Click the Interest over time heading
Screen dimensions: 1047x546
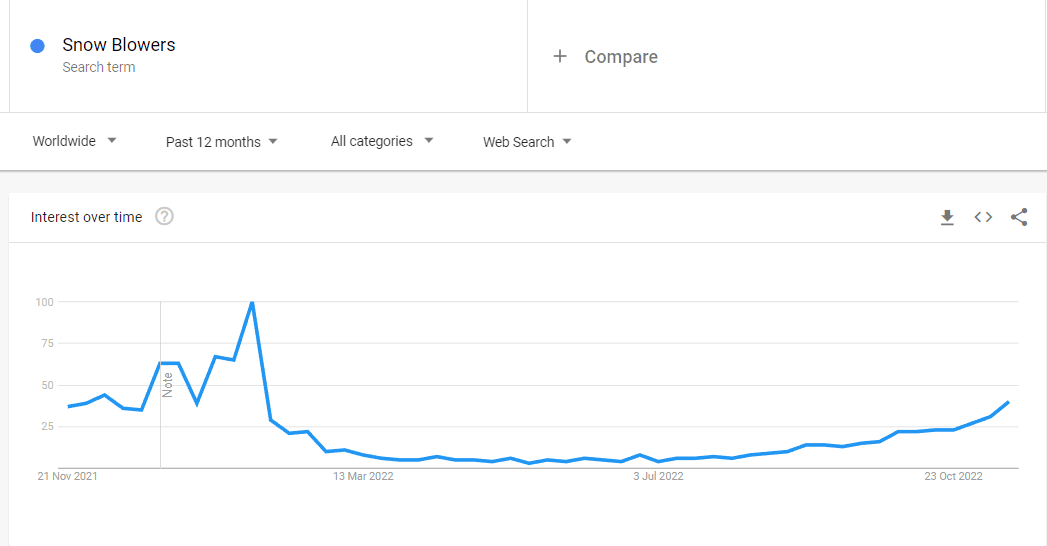point(86,217)
